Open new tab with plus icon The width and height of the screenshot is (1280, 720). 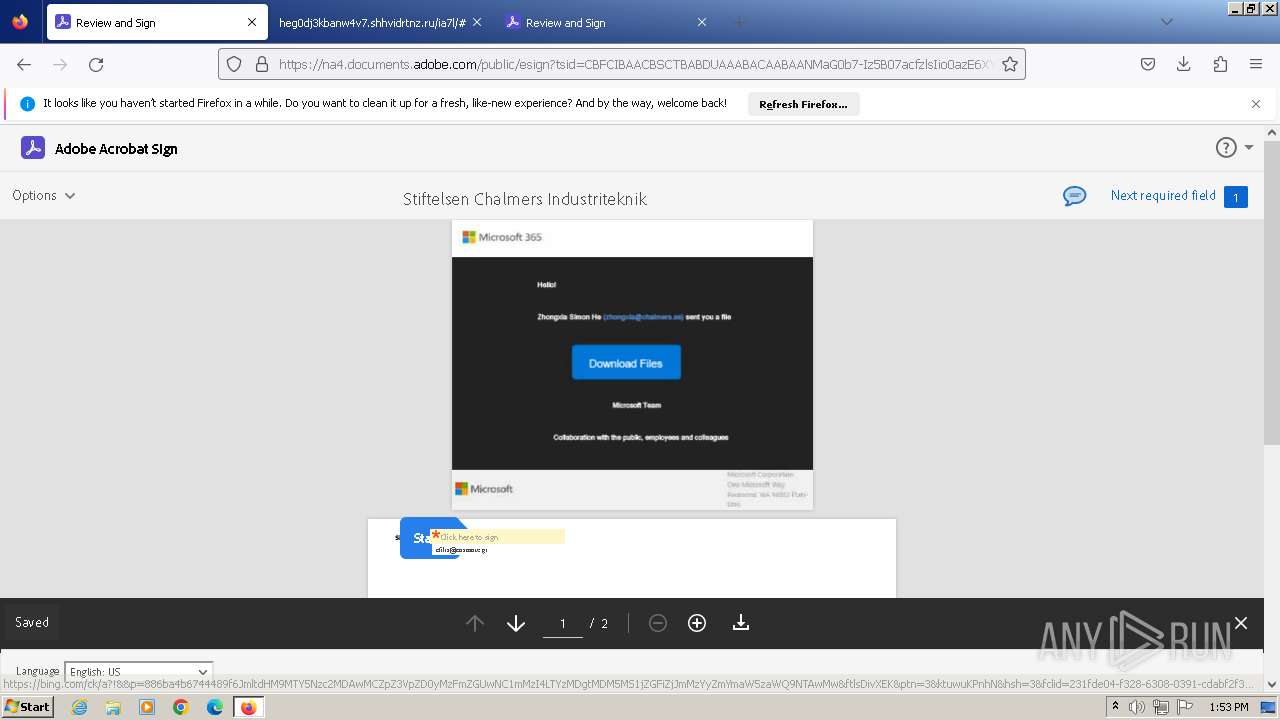tap(740, 22)
